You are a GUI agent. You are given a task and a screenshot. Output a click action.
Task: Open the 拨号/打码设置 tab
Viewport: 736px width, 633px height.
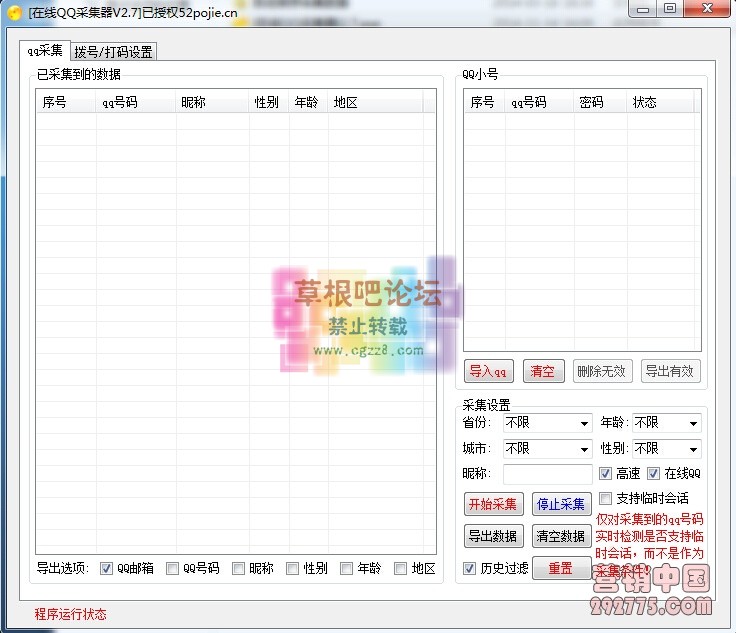(x=113, y=52)
